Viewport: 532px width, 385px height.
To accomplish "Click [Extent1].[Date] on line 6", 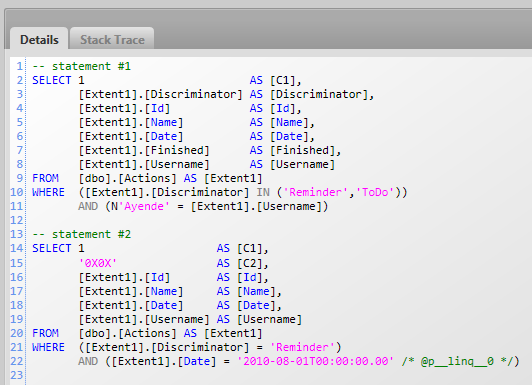I will point(131,136).
